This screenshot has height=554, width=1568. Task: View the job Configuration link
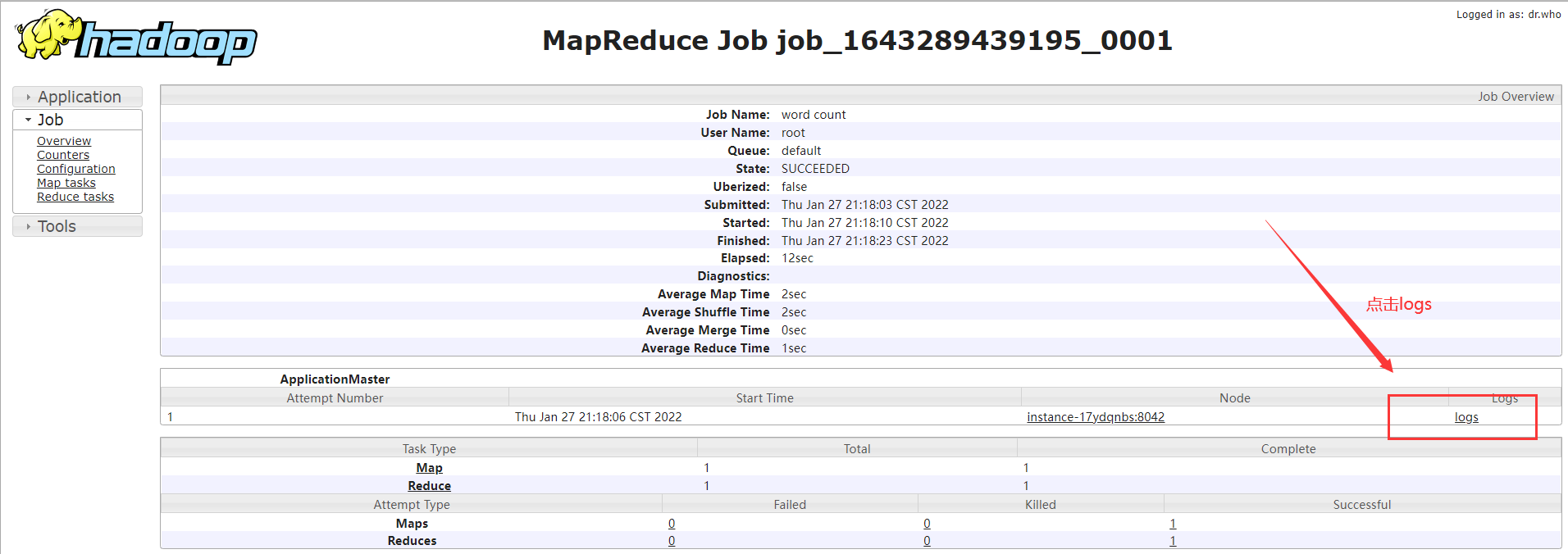76,169
